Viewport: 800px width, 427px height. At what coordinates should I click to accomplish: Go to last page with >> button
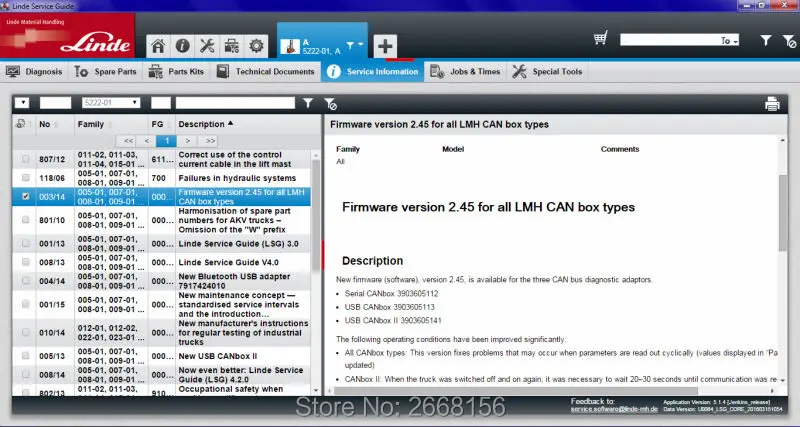(x=209, y=141)
